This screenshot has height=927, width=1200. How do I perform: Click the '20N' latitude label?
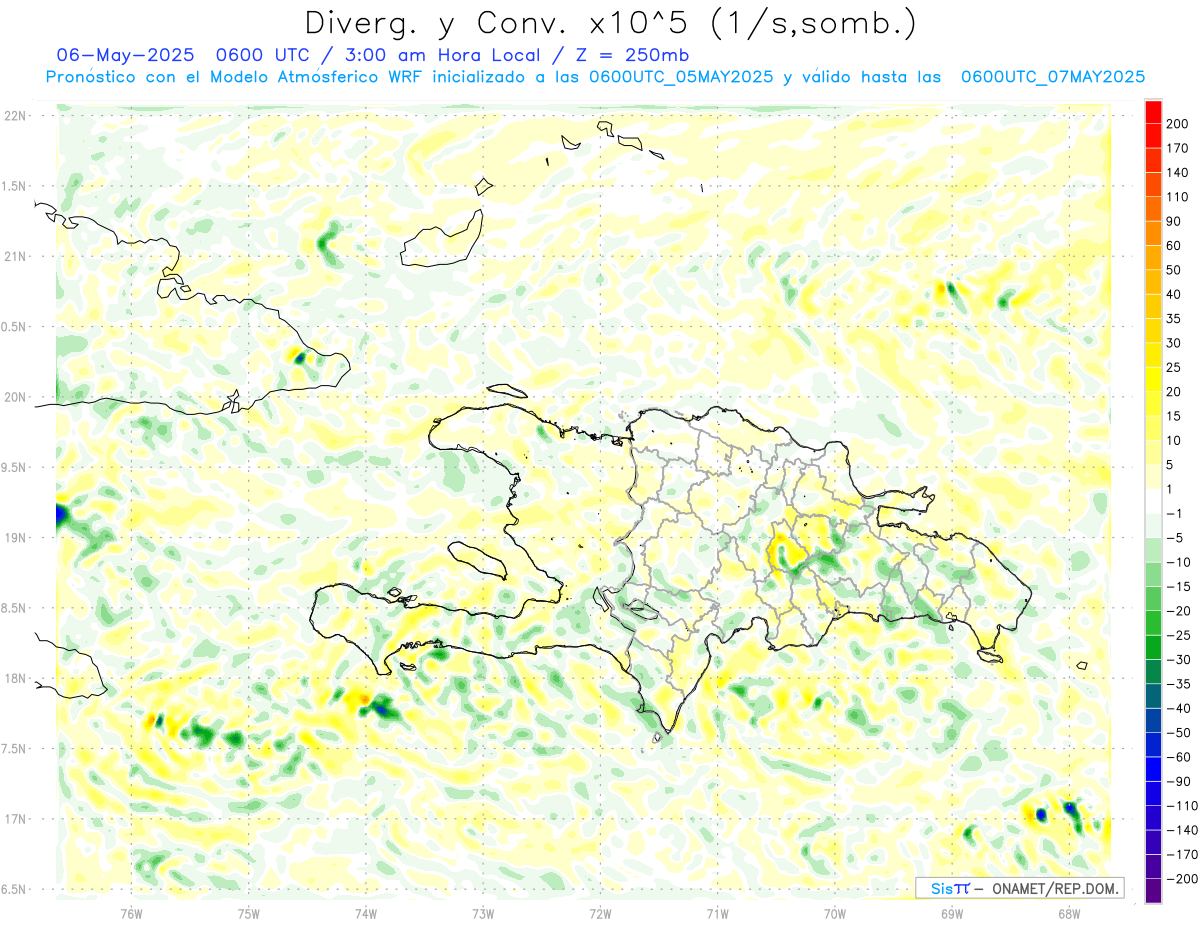[15, 397]
